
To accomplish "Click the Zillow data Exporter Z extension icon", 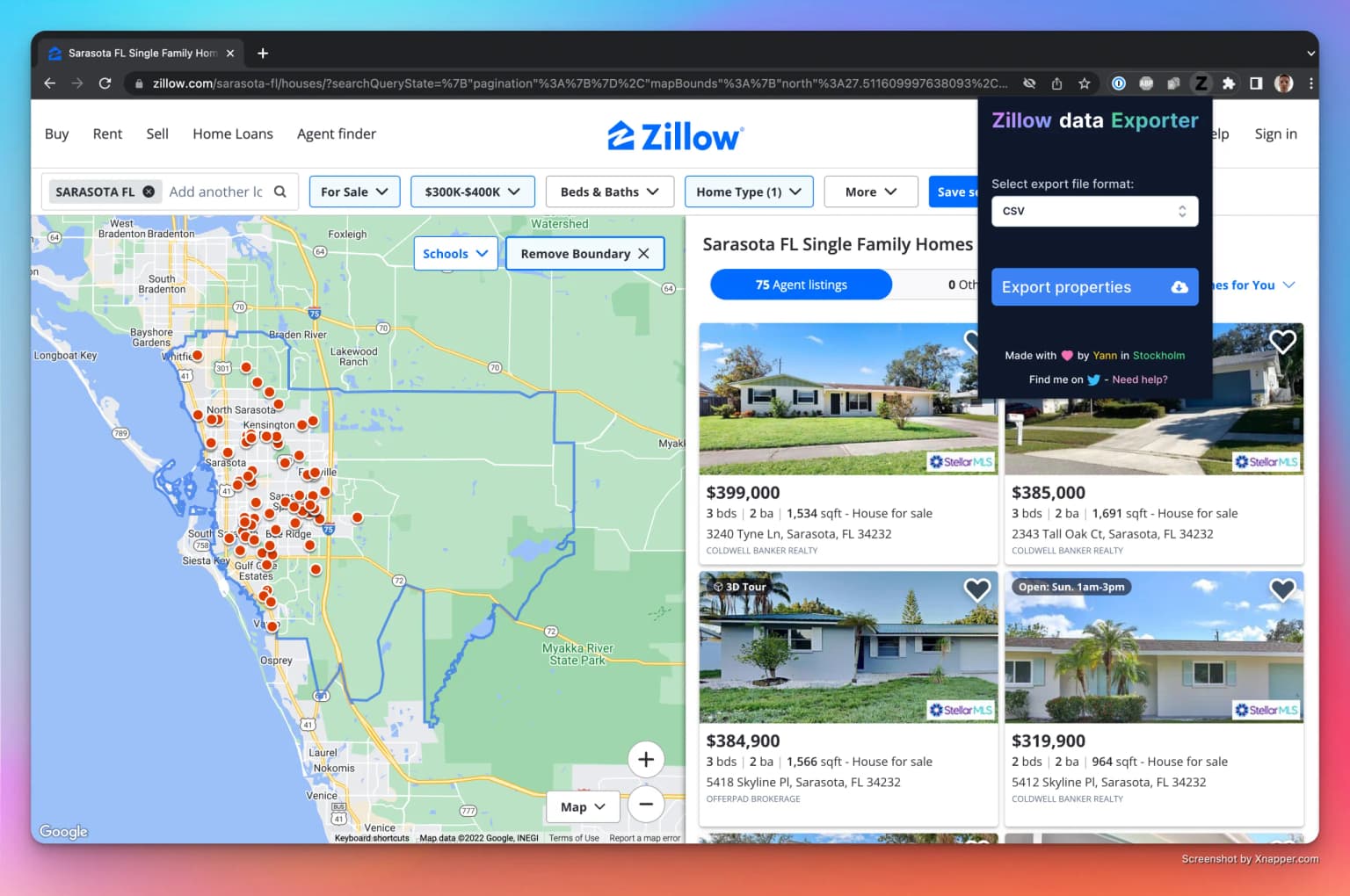I will pyautogui.click(x=1201, y=83).
